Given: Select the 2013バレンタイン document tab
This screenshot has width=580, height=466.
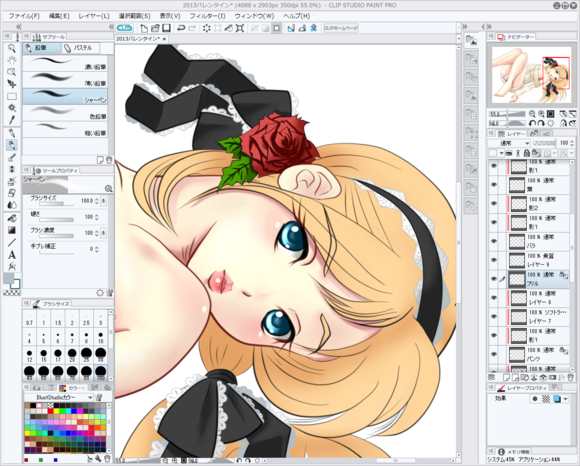Looking at the screenshot, I should [141, 39].
